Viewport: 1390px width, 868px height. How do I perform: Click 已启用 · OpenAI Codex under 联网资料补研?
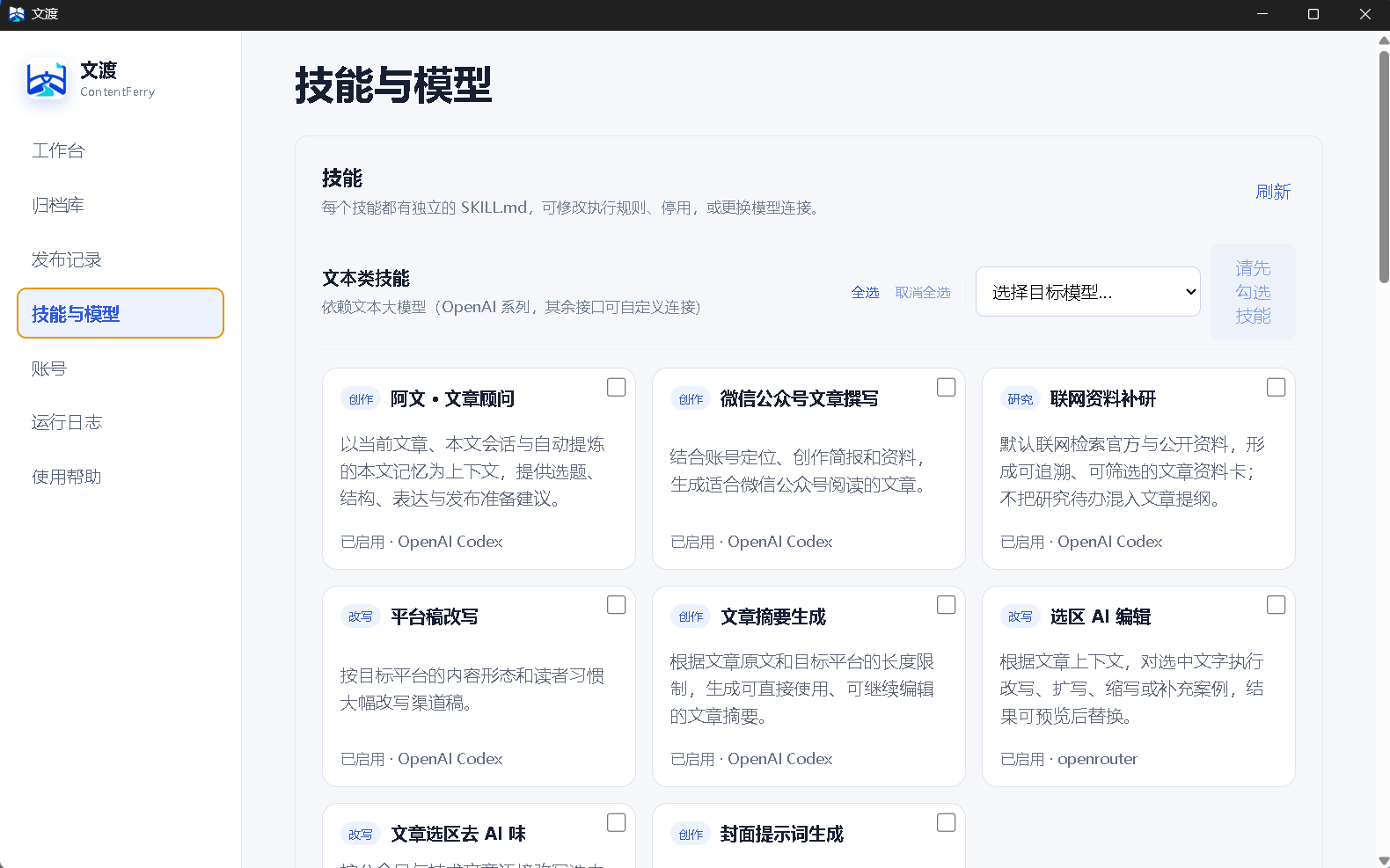[1081, 542]
